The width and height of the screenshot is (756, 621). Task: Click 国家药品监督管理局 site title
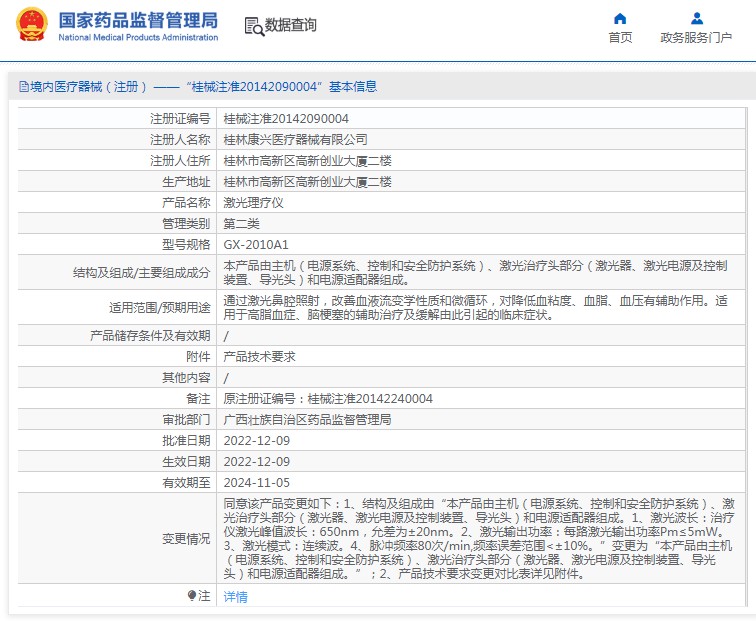[138, 20]
